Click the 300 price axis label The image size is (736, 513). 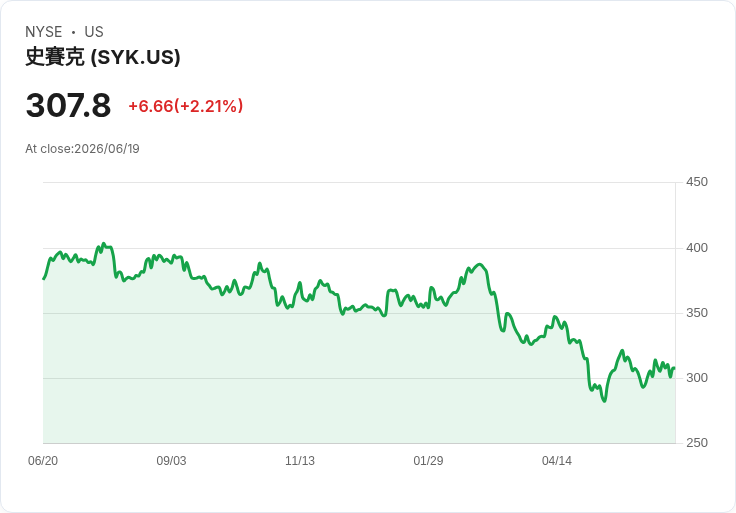697,378
